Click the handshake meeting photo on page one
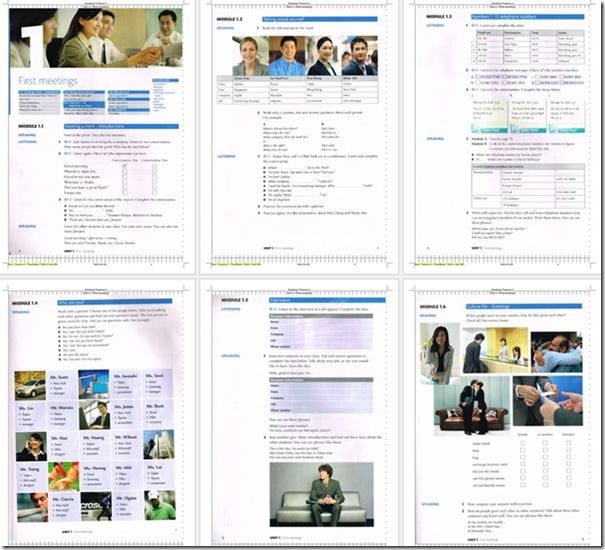 click(x=96, y=37)
